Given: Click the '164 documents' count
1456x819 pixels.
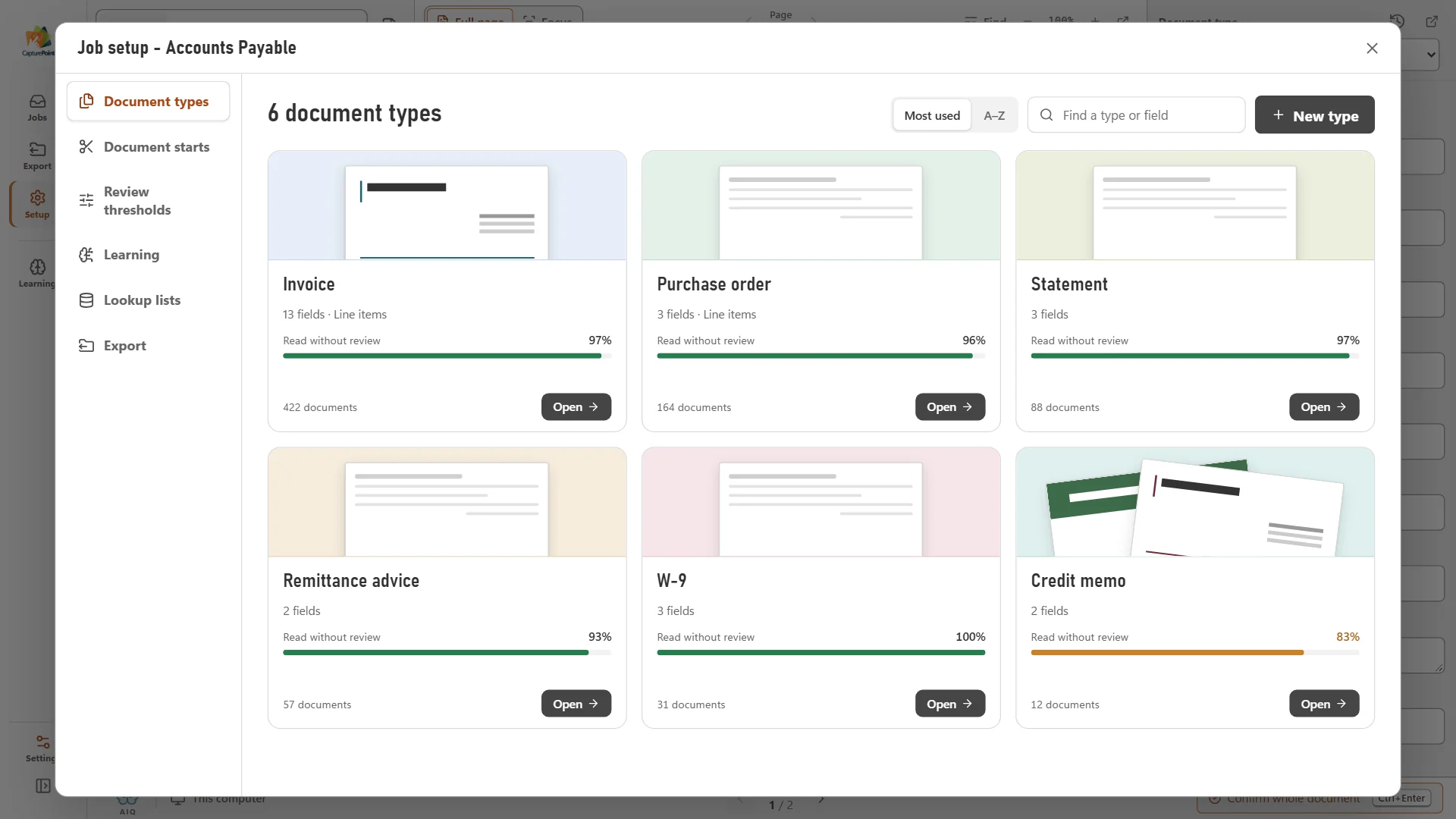Looking at the screenshot, I should 694,407.
